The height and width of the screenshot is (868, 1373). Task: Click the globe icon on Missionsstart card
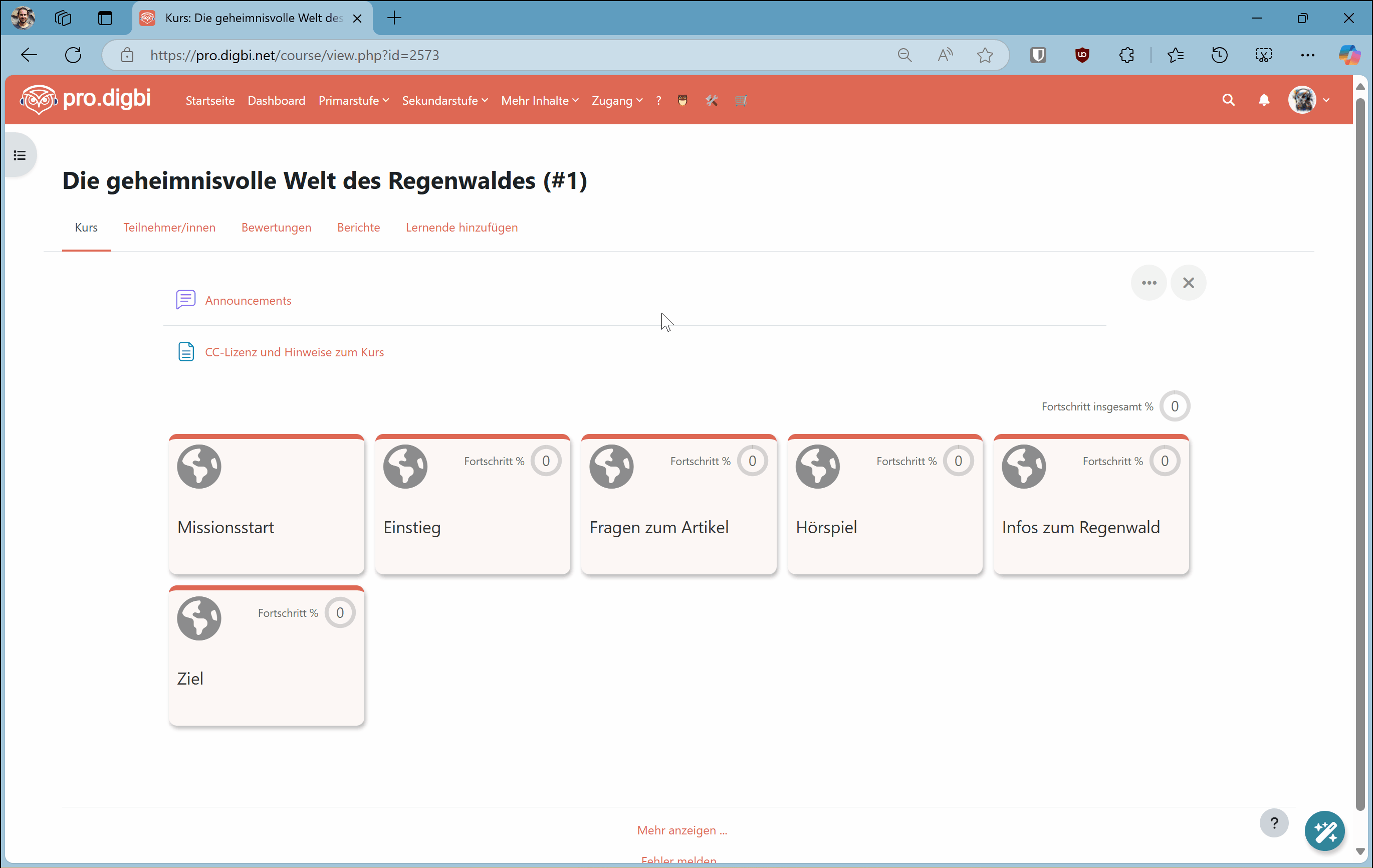click(199, 466)
